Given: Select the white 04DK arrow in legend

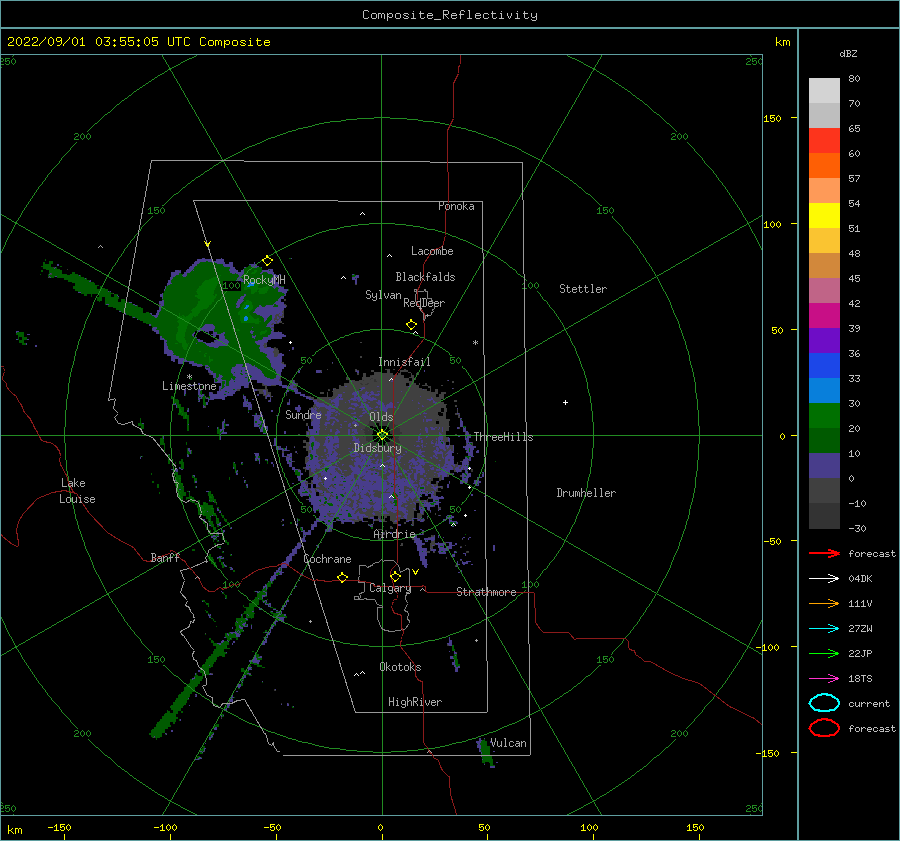Looking at the screenshot, I should tap(824, 579).
